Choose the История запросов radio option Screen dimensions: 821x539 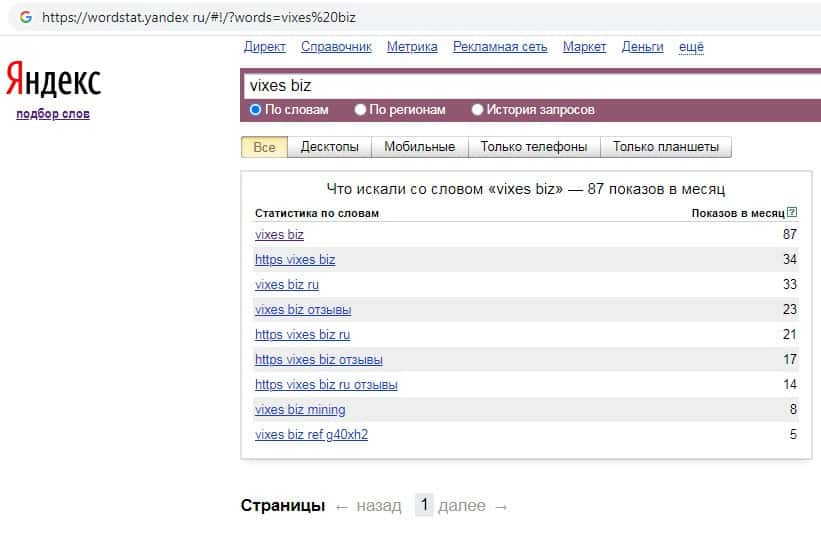tap(477, 110)
